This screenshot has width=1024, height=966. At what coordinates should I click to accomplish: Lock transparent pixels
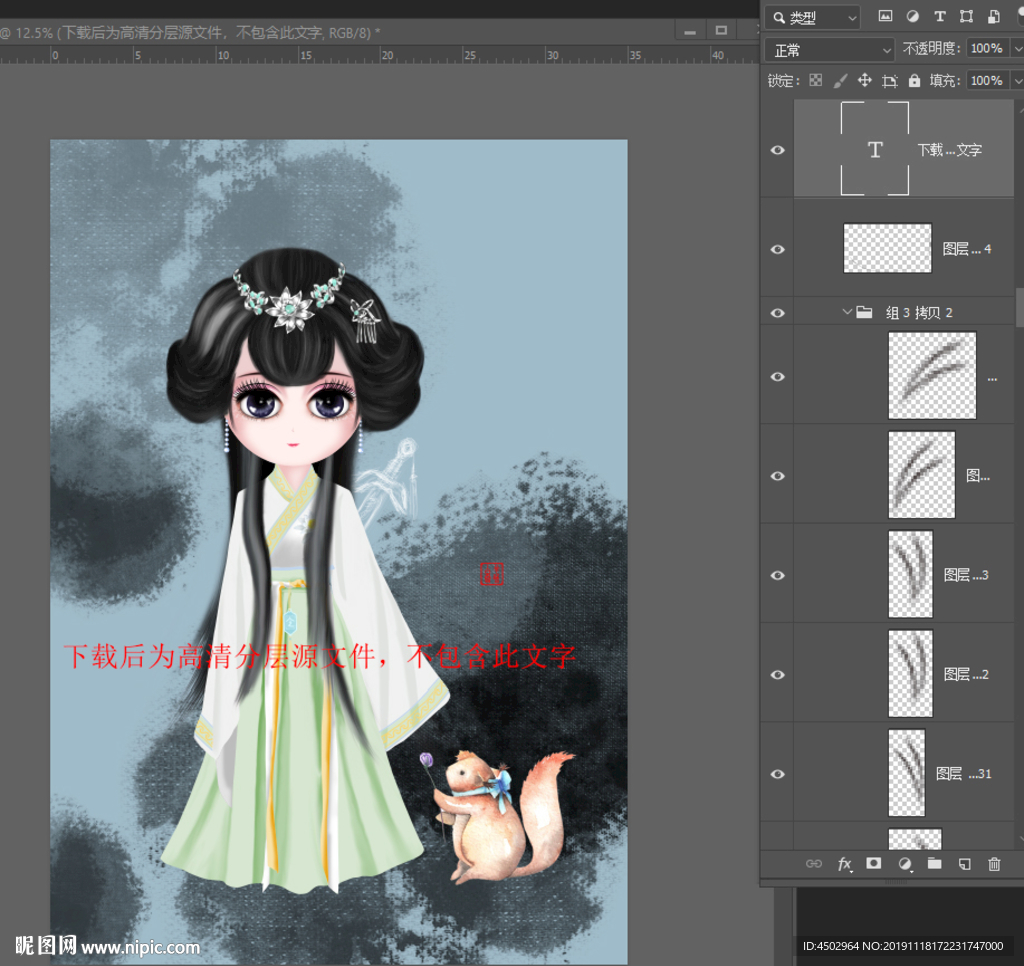pos(816,80)
